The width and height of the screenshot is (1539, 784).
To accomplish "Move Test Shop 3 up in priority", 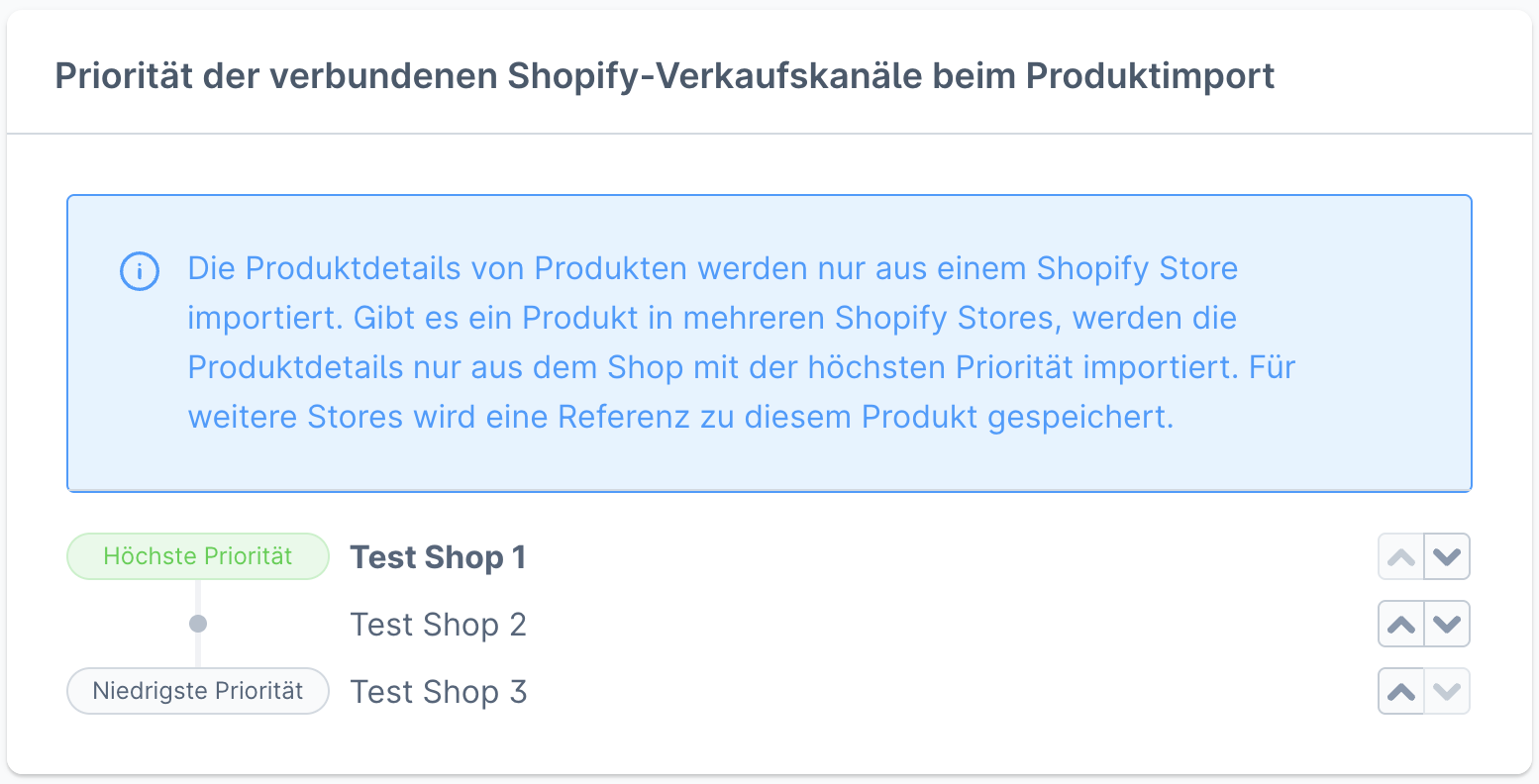I will coord(1401,691).
